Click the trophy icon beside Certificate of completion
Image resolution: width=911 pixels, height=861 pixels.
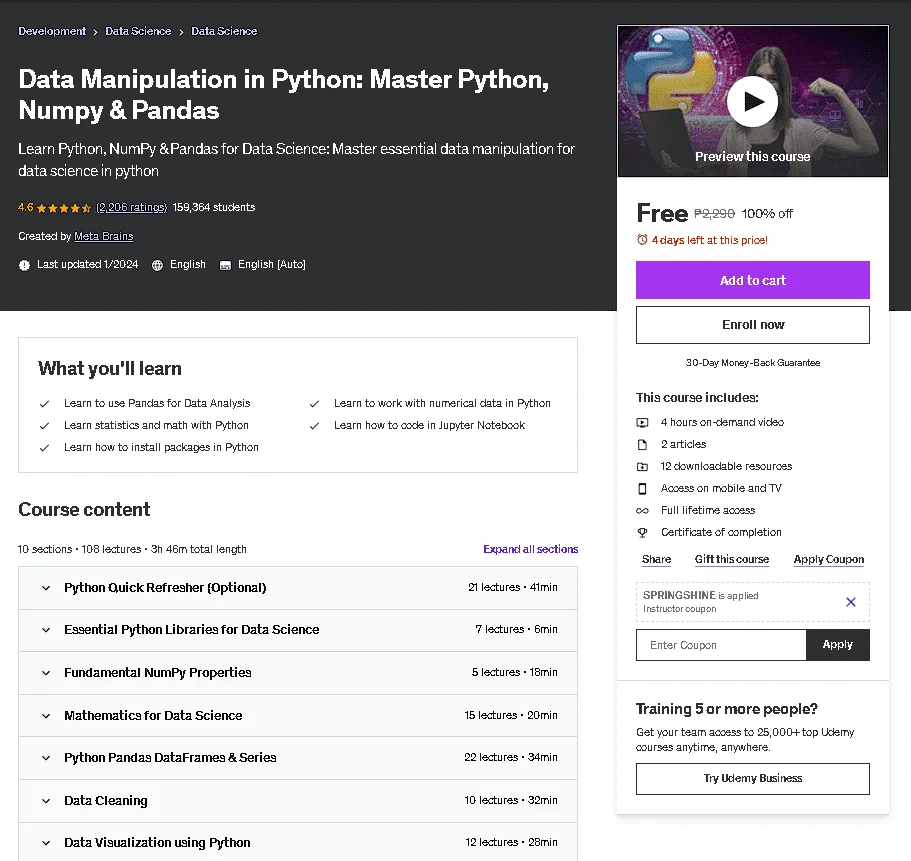642,532
